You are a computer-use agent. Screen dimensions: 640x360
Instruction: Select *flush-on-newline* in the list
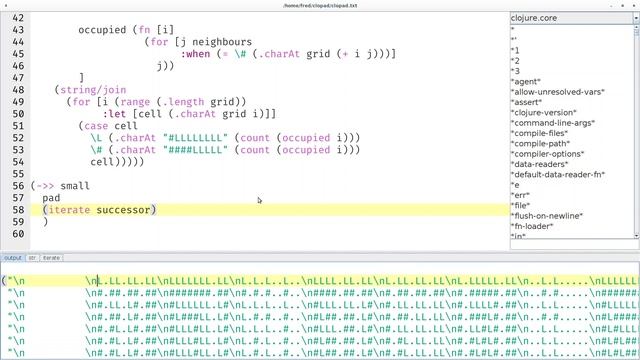[x=547, y=216]
